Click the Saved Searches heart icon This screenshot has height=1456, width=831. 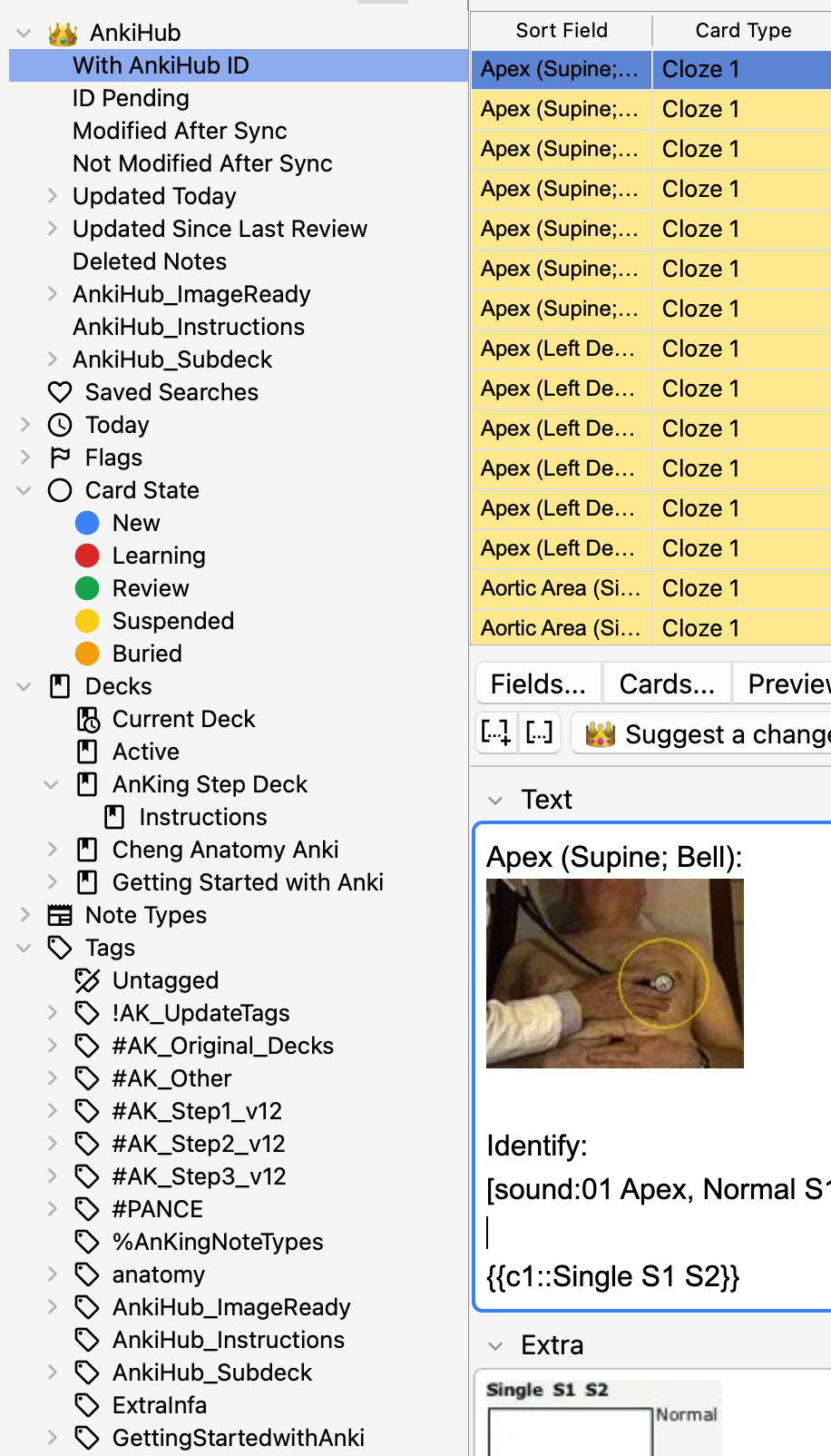(60, 392)
